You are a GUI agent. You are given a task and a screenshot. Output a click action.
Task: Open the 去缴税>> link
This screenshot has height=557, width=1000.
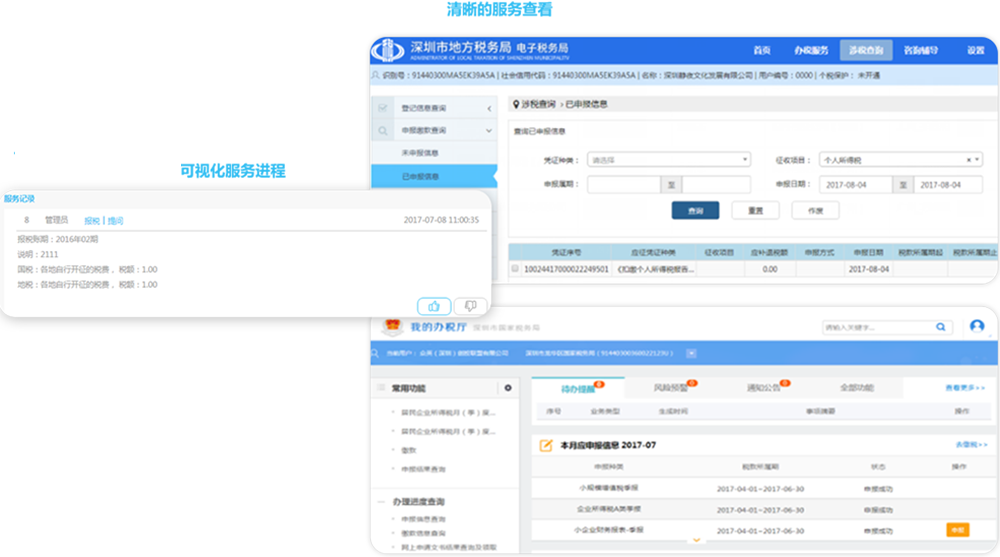(971, 445)
